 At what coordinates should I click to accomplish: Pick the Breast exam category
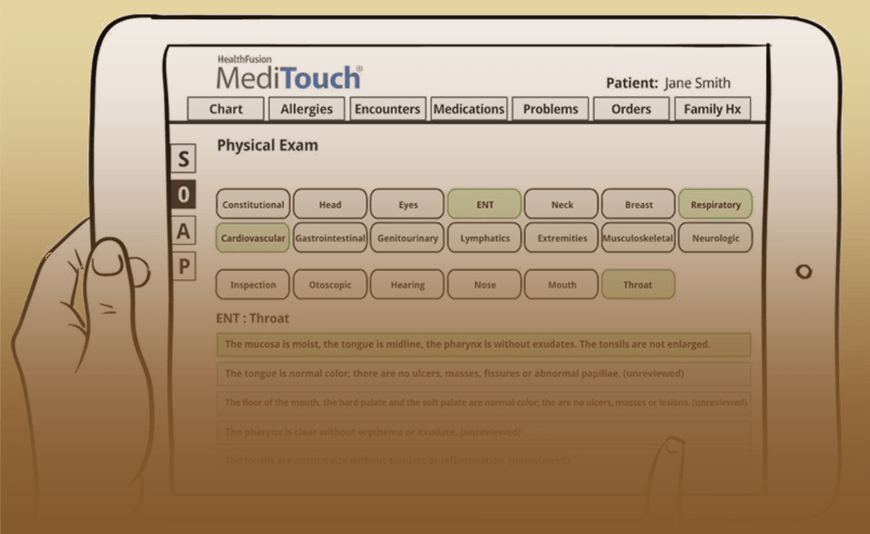[x=639, y=204]
